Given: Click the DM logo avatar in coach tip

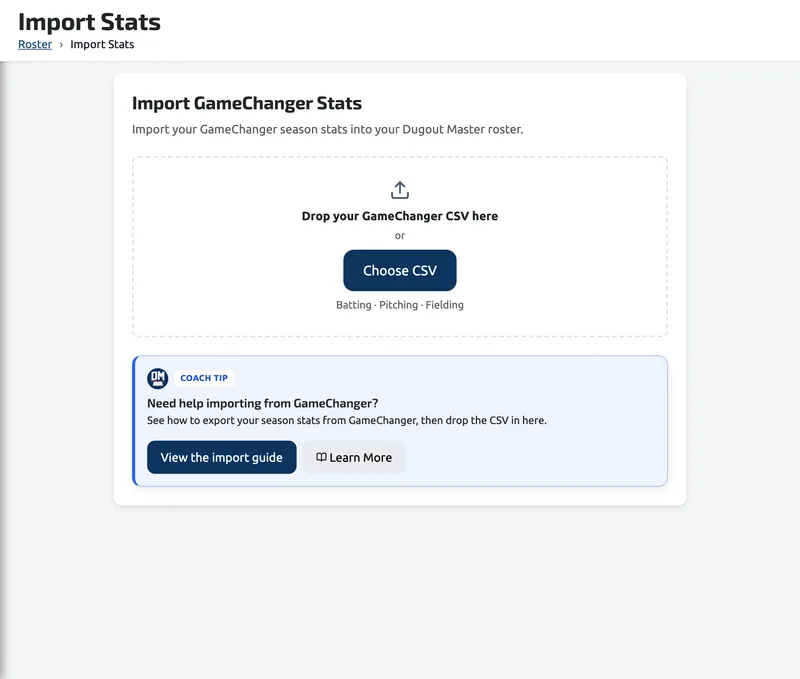Looking at the screenshot, I should 158,378.
